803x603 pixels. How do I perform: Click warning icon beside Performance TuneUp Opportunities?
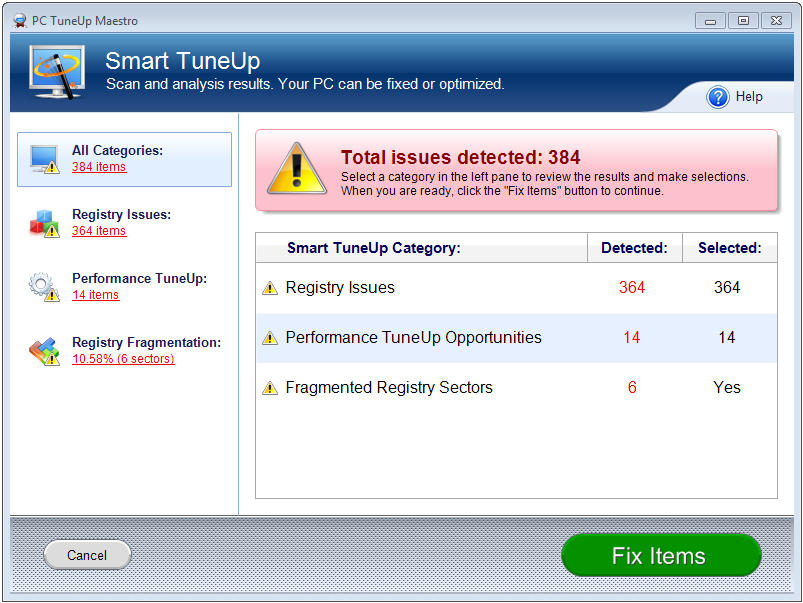click(270, 338)
